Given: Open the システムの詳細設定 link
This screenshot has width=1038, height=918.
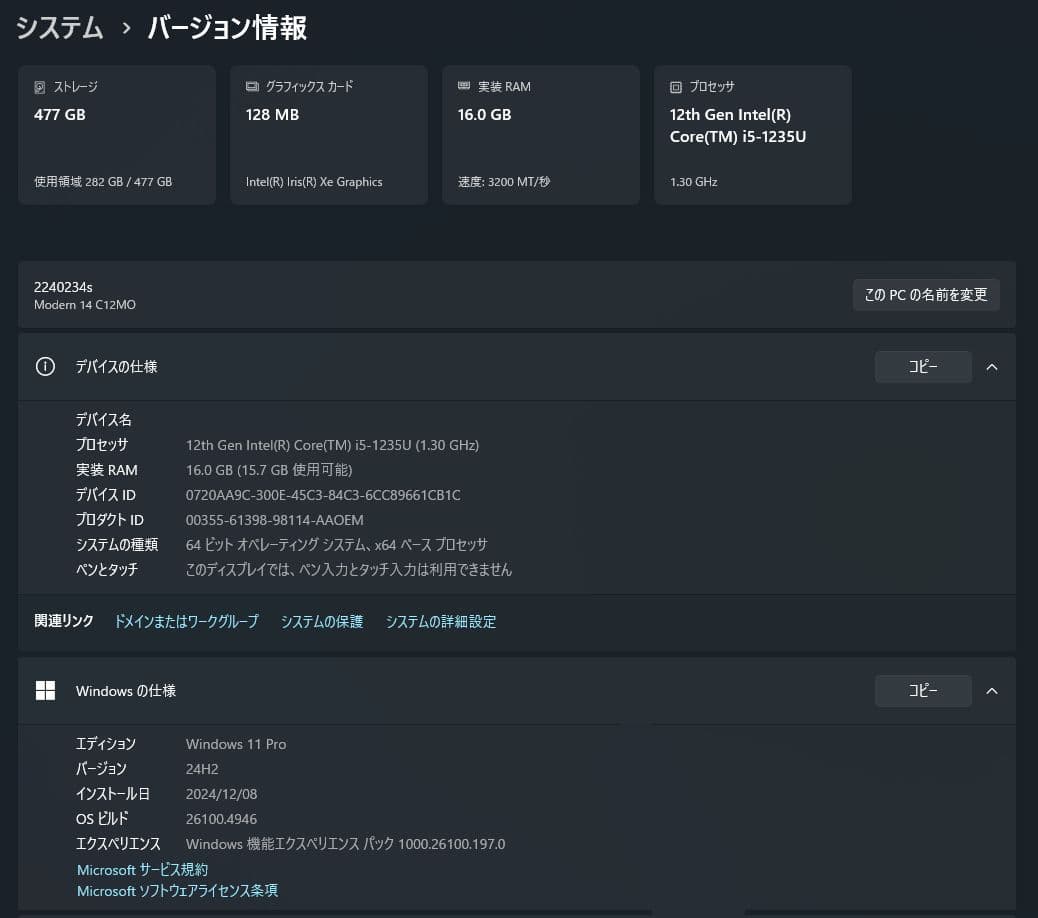Looking at the screenshot, I should coord(441,621).
